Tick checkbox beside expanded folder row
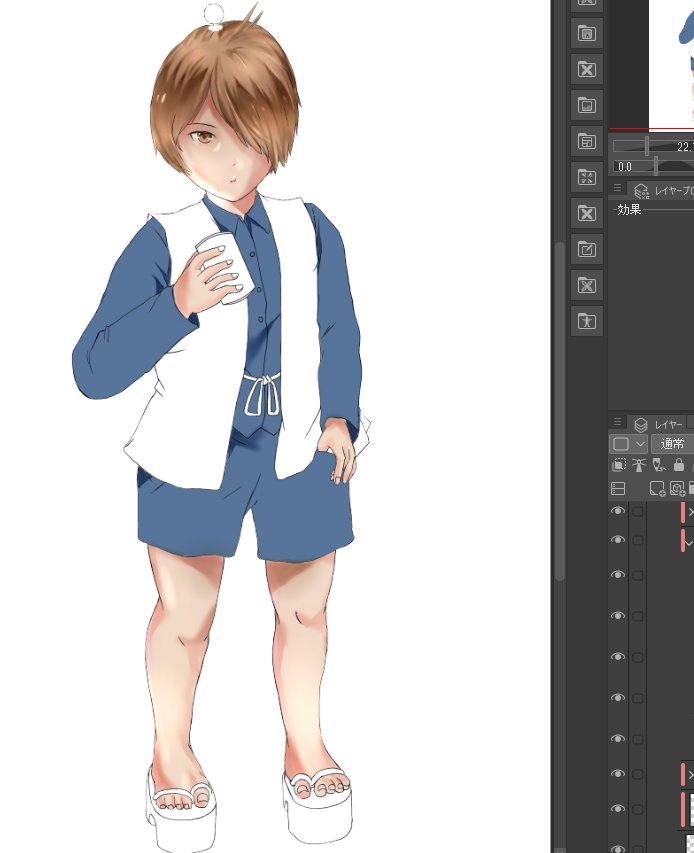Image resolution: width=694 pixels, height=853 pixels. click(638, 540)
